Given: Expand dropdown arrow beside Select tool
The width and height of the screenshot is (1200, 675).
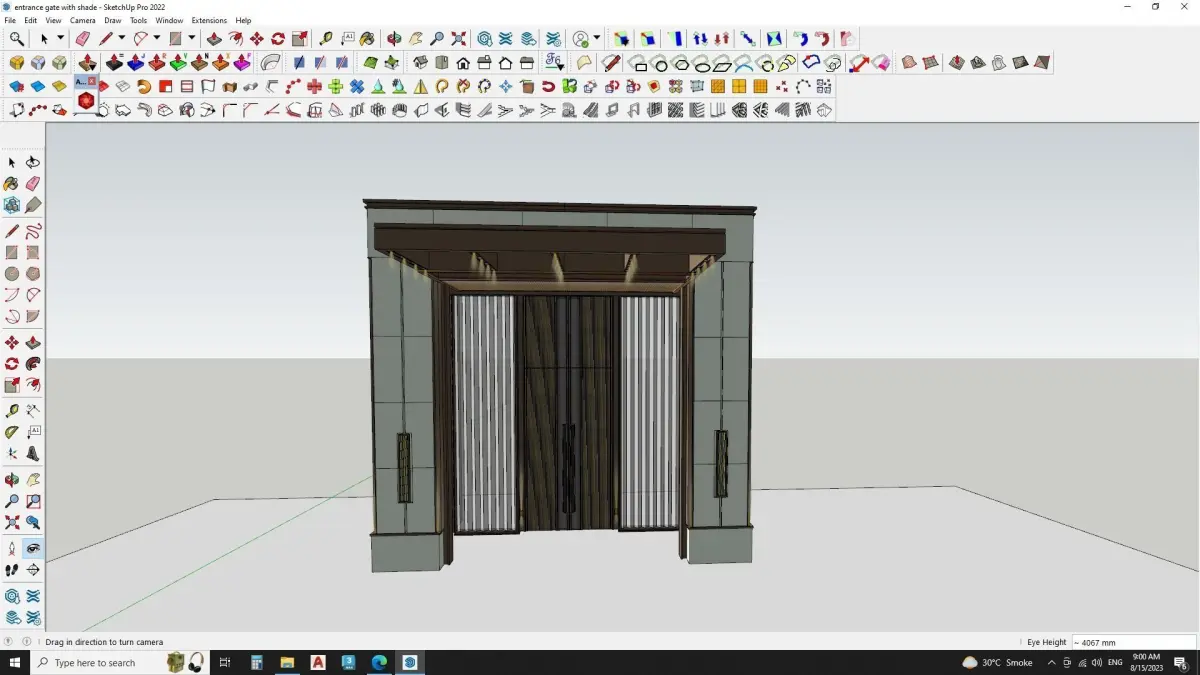Looking at the screenshot, I should 60,39.
